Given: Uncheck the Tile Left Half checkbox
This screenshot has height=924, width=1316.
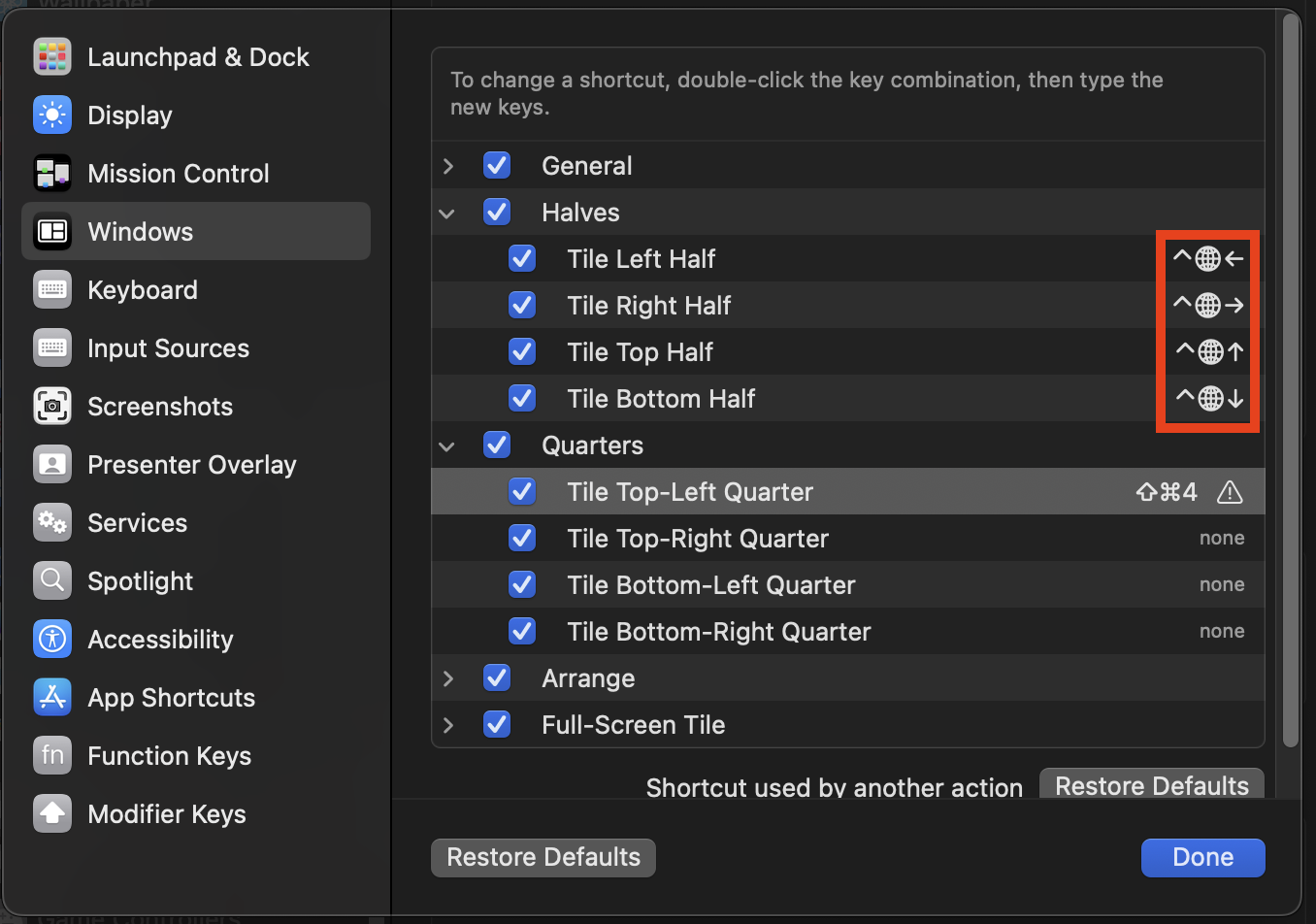Looking at the screenshot, I should (522, 259).
